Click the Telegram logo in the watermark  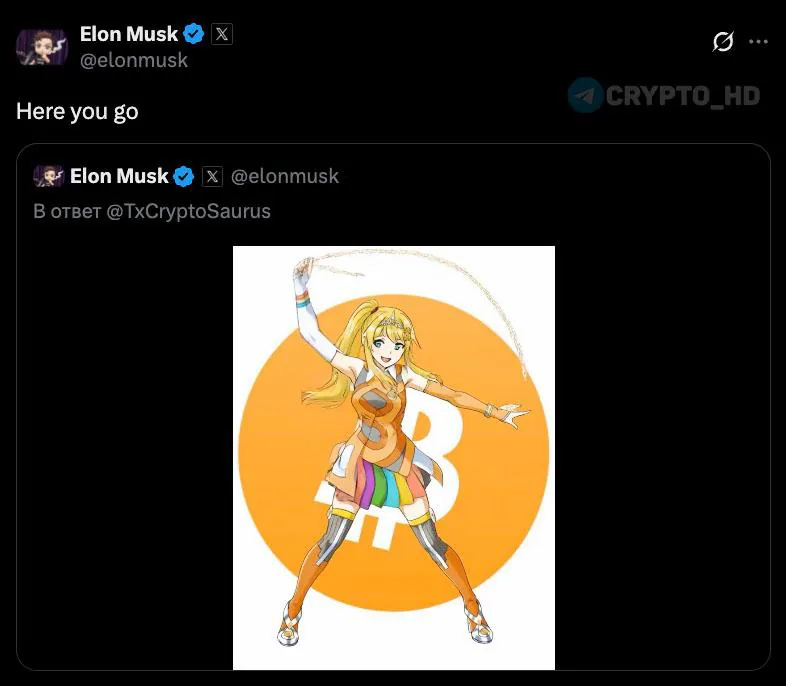click(x=585, y=96)
